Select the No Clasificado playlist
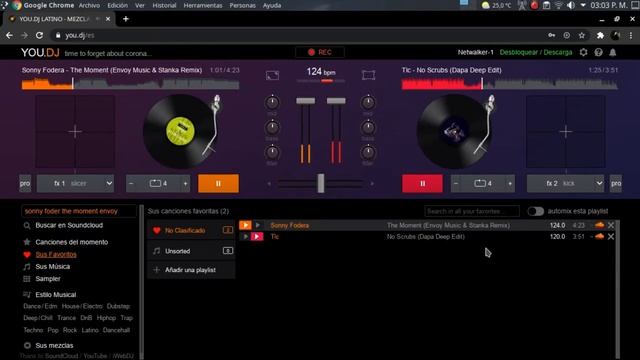 point(191,230)
